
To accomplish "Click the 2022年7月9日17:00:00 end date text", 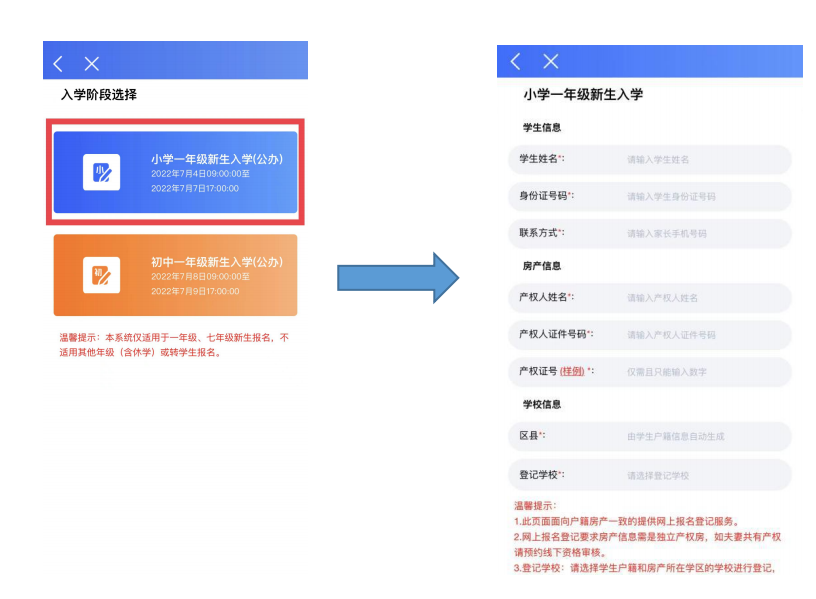I will tap(195, 291).
